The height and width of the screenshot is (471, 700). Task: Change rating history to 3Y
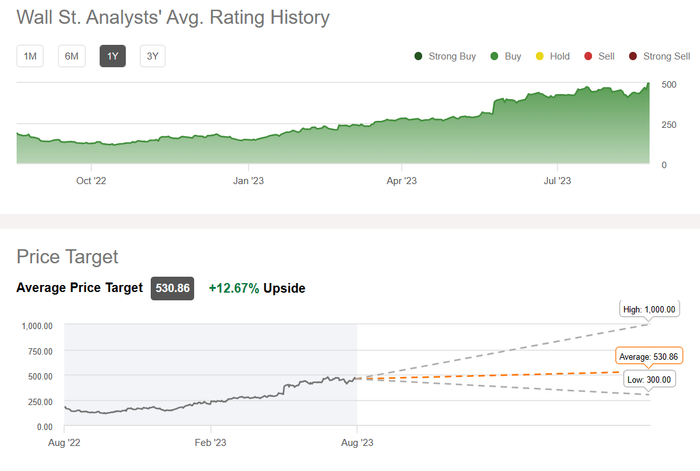click(152, 56)
